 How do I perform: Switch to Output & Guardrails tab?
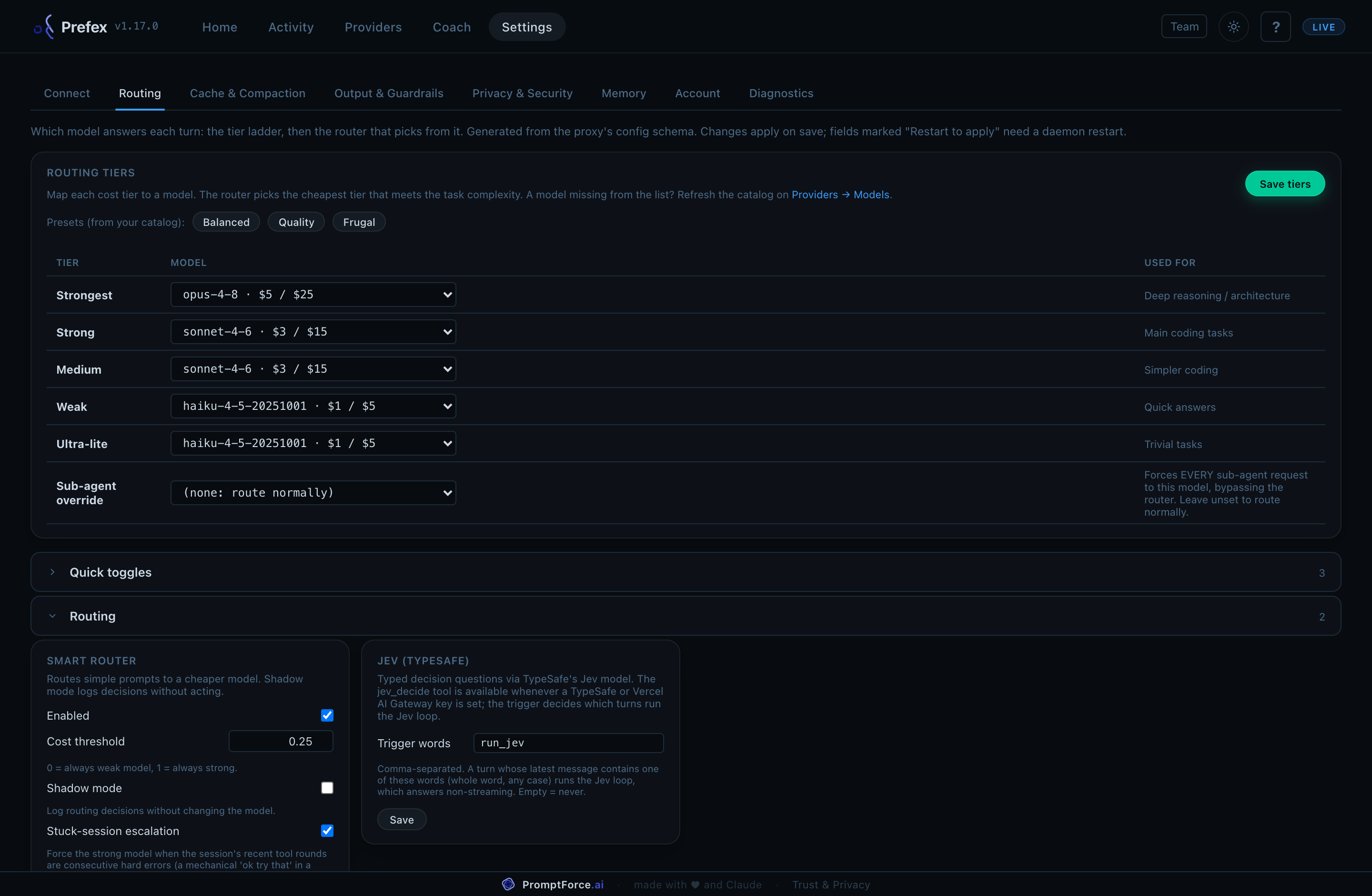click(389, 93)
